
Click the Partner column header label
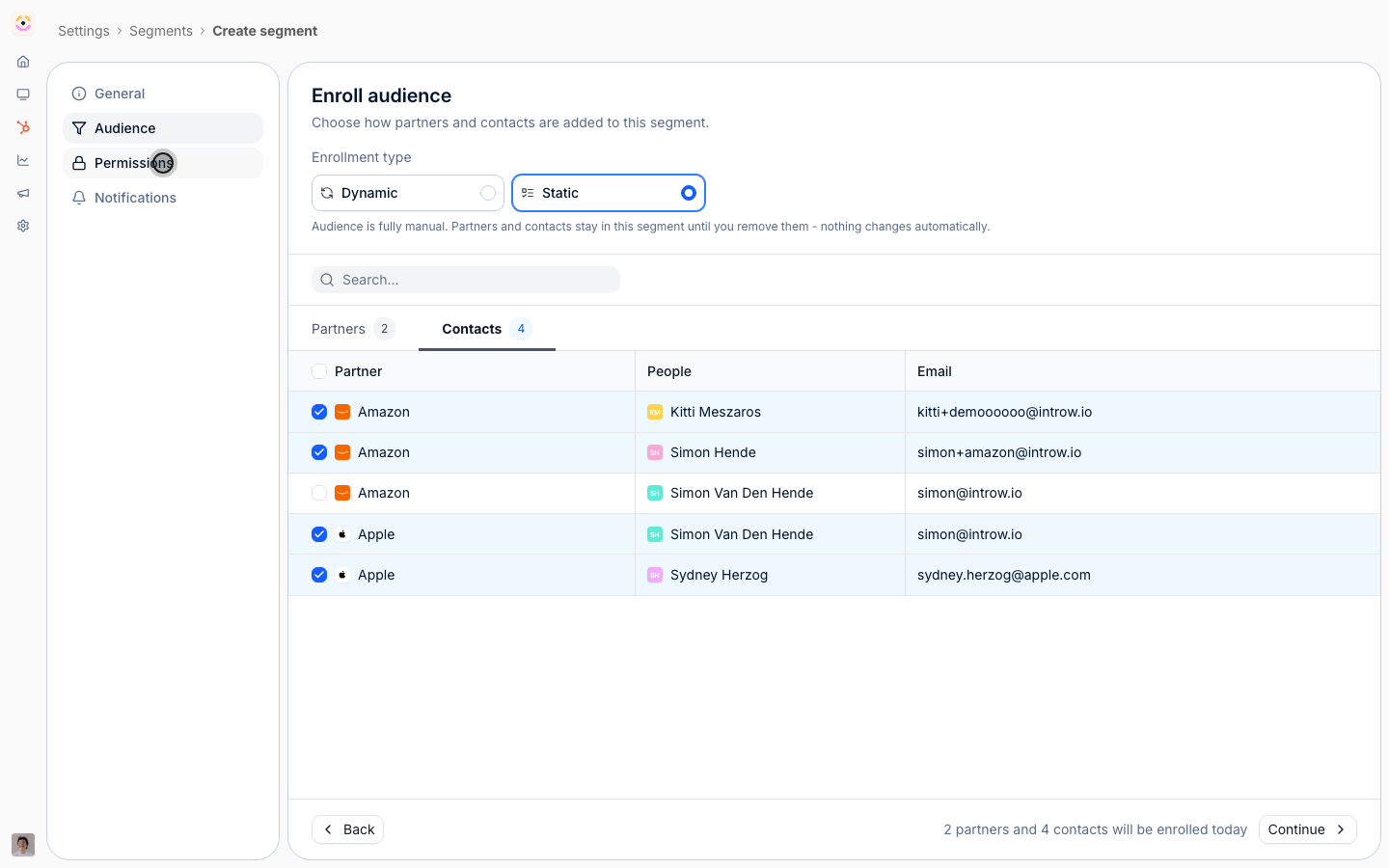358,371
